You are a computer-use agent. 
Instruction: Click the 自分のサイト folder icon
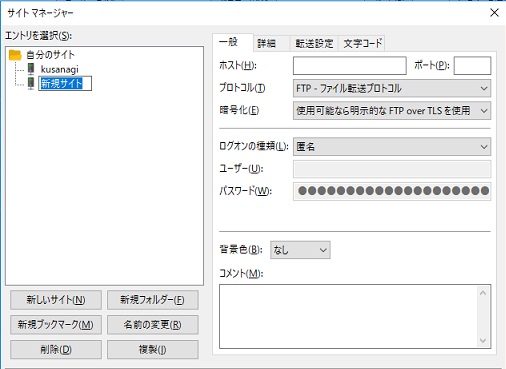[15, 55]
